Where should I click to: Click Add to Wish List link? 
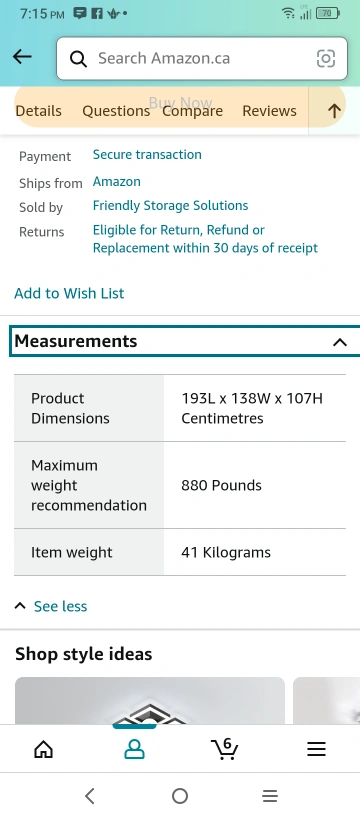(69, 293)
